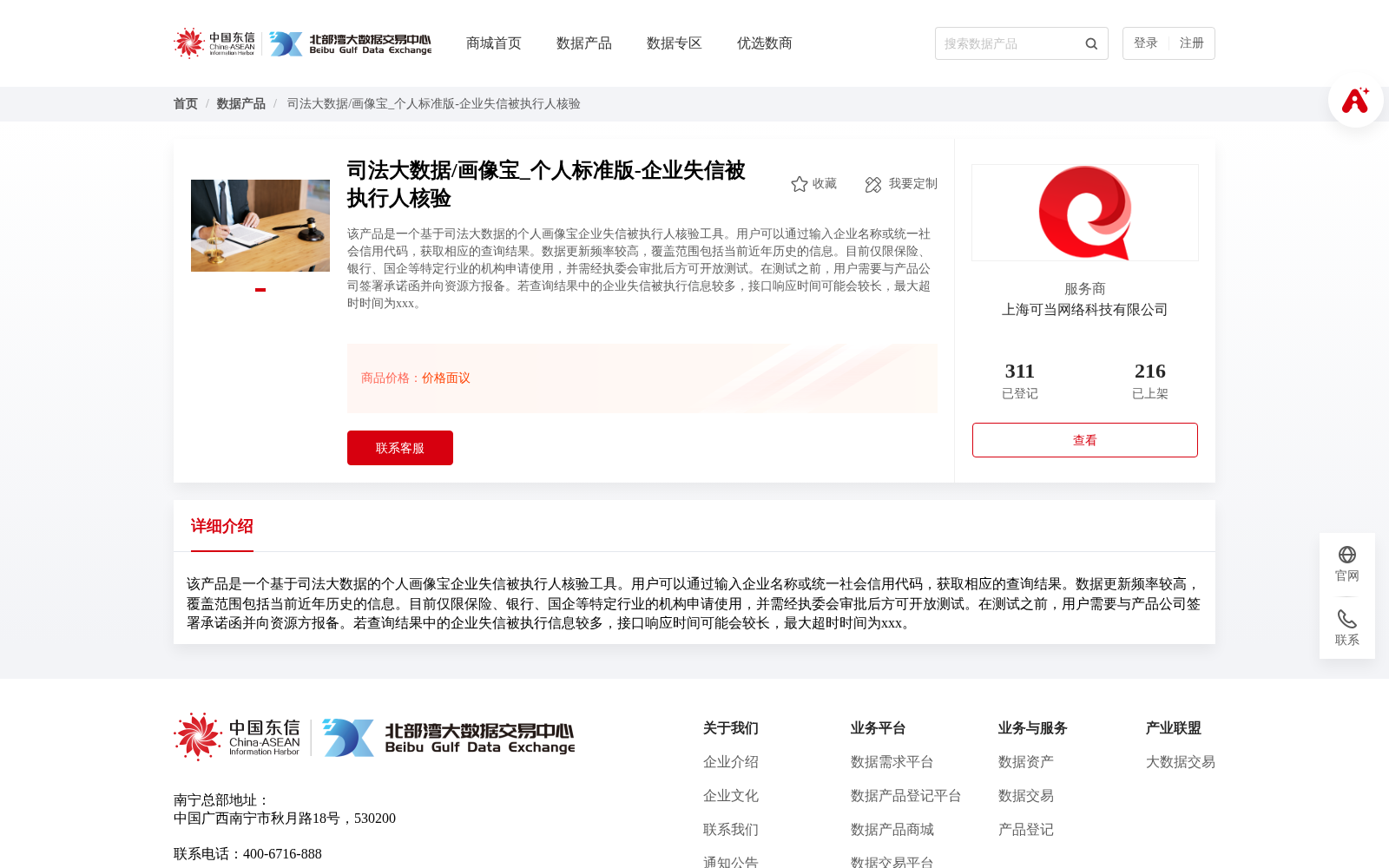Open footer link 企业文化
The height and width of the screenshot is (868, 1389).
pyautogui.click(x=731, y=796)
